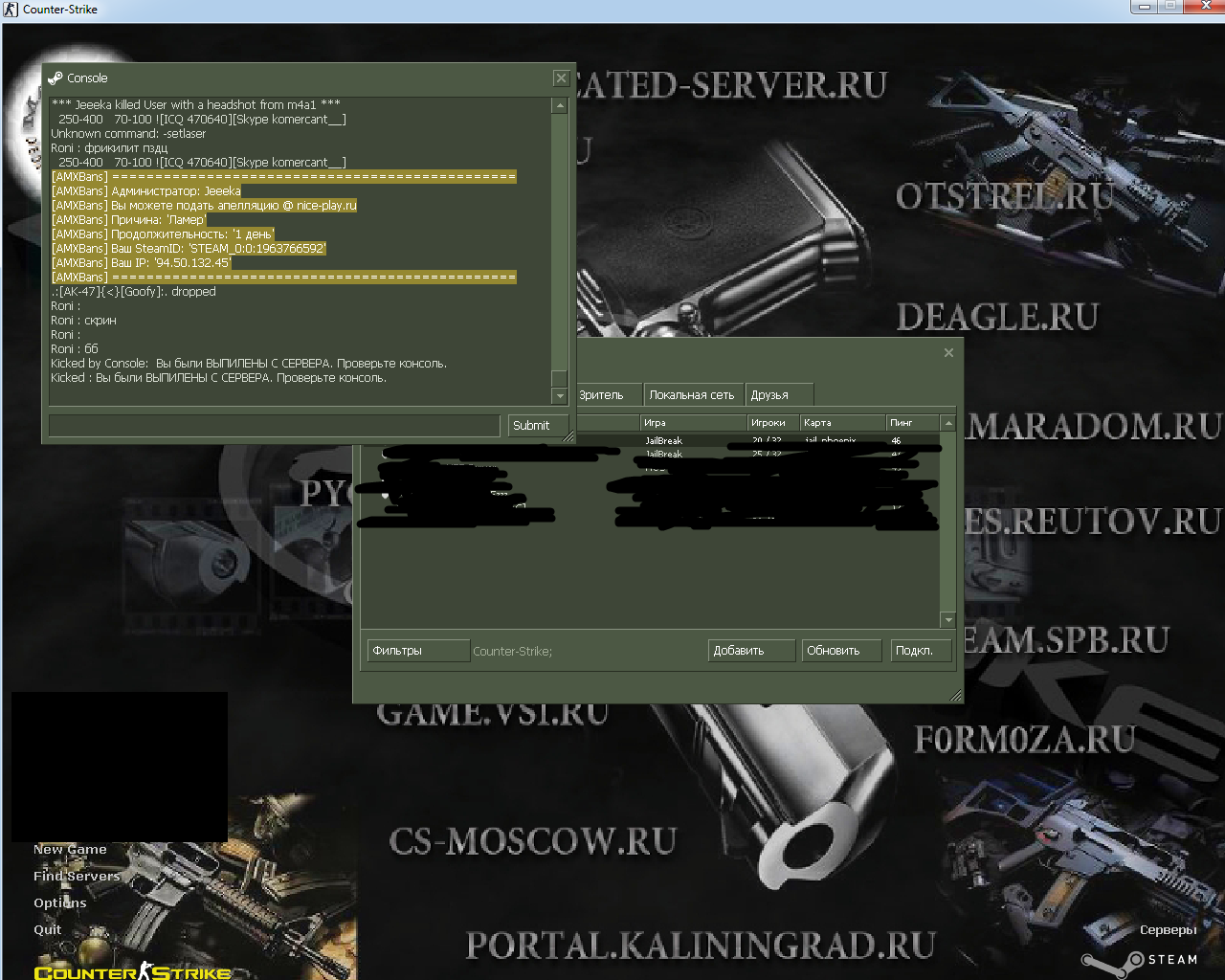
Task: Click the console line "Ваш IP: '94.50.132.45'"
Action: (142, 263)
